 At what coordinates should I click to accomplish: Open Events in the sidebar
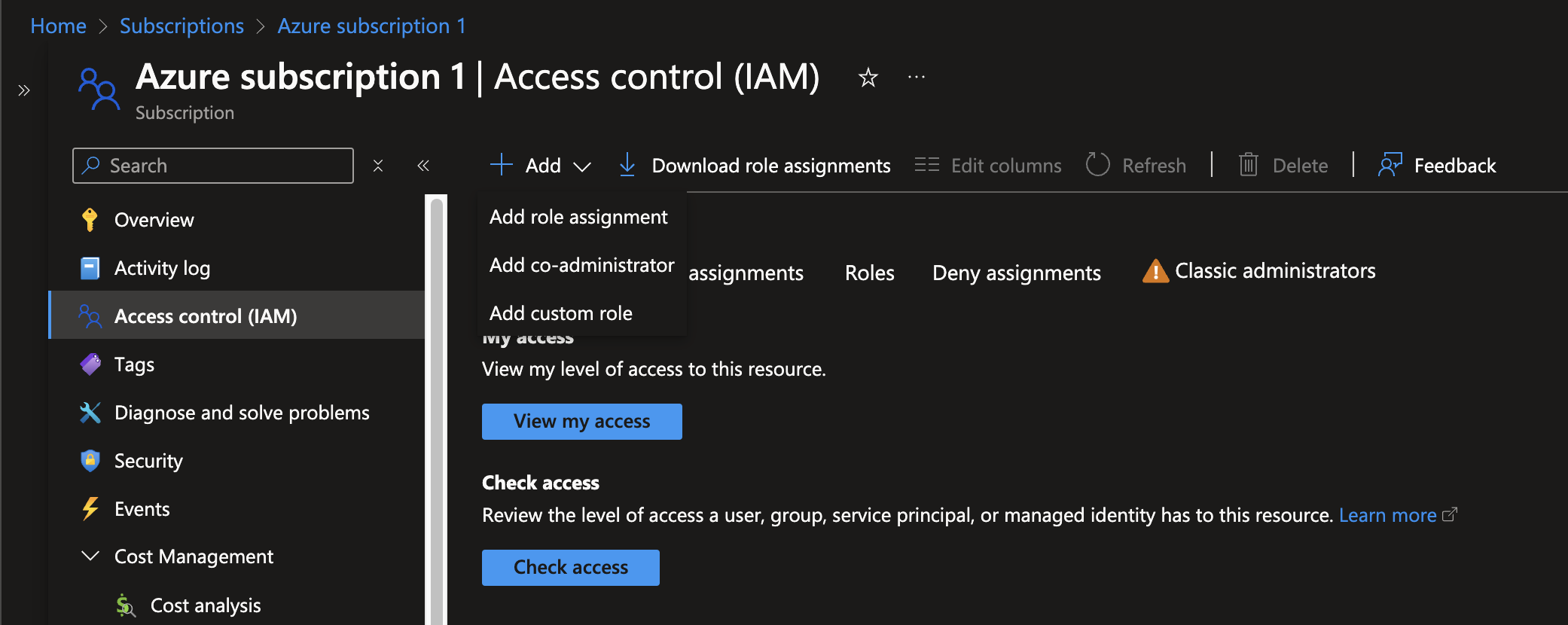pyautogui.click(x=142, y=509)
